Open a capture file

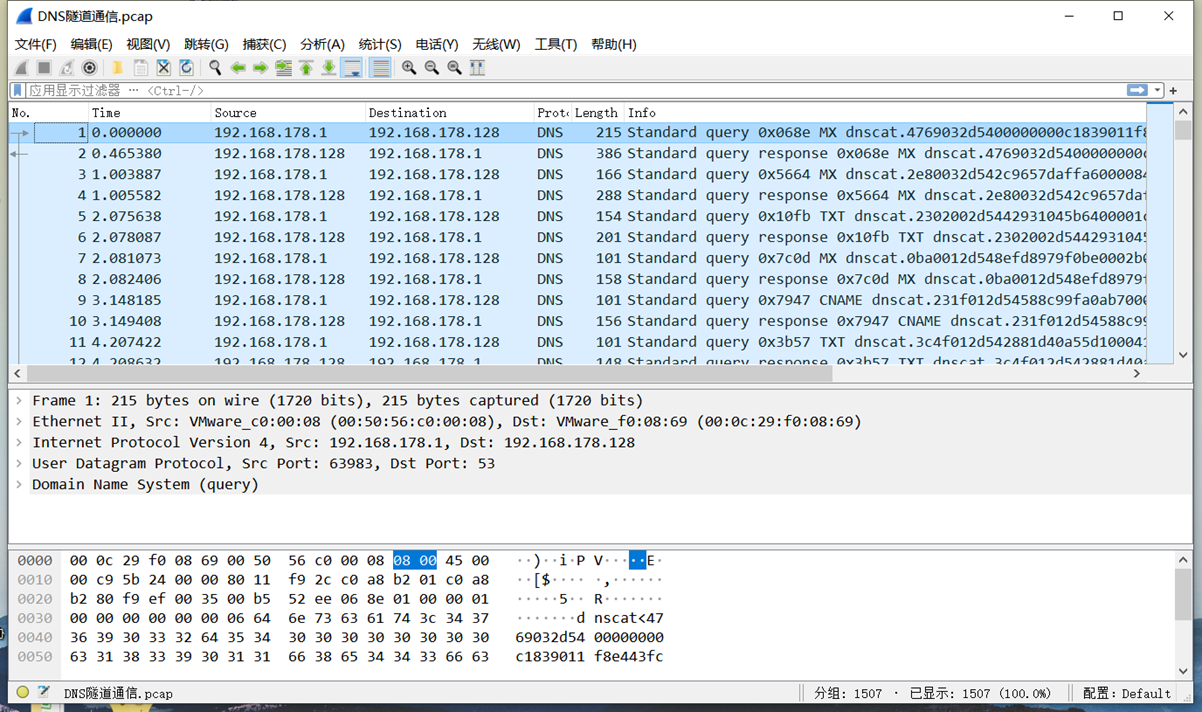(117, 67)
